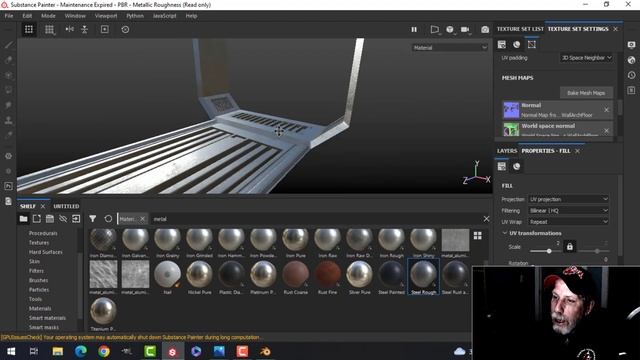Click the shelf export arrow icon
This screenshot has height=360, width=640.
(76, 219)
